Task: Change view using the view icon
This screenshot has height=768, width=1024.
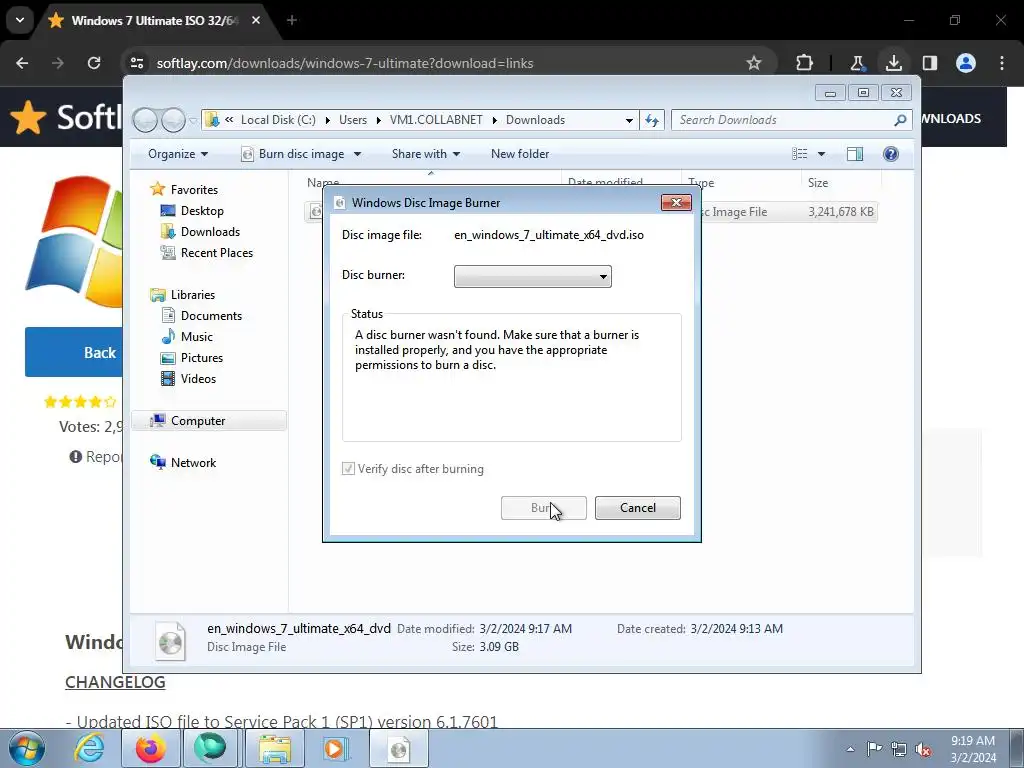Action: [799, 153]
